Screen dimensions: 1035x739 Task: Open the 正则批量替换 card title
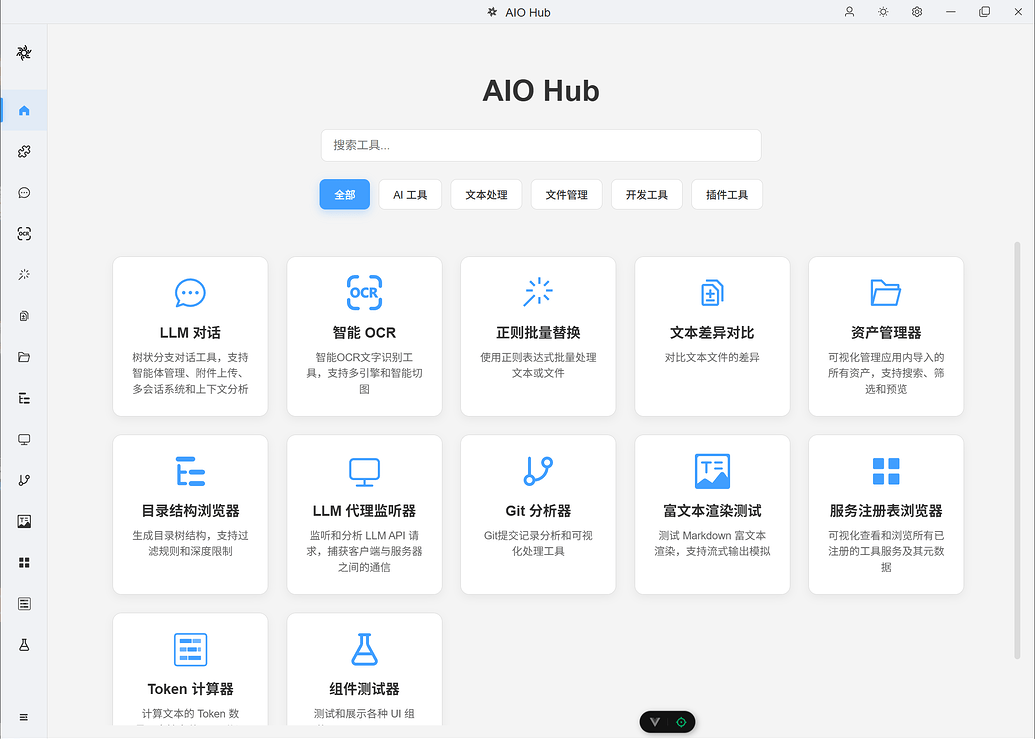click(538, 333)
